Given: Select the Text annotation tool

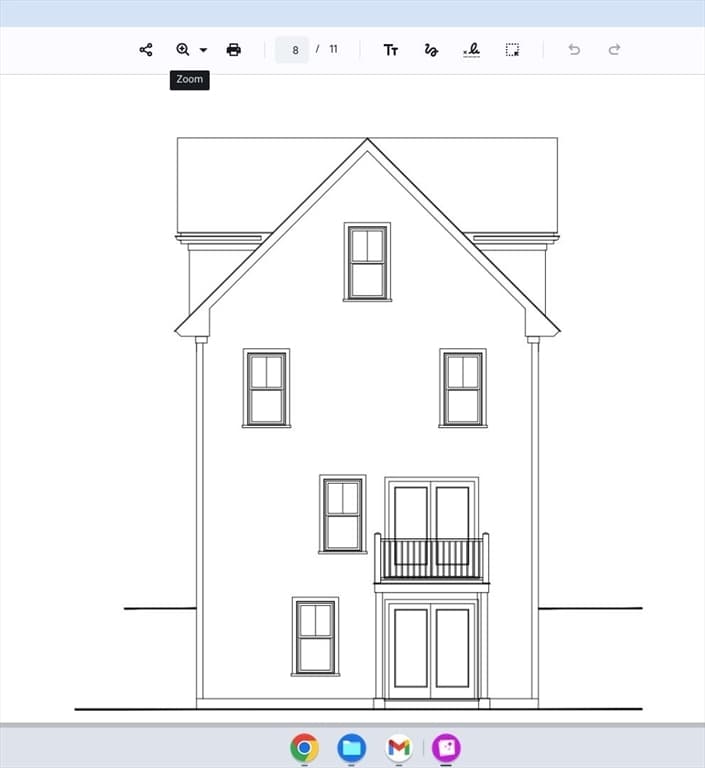Looking at the screenshot, I should [x=390, y=50].
